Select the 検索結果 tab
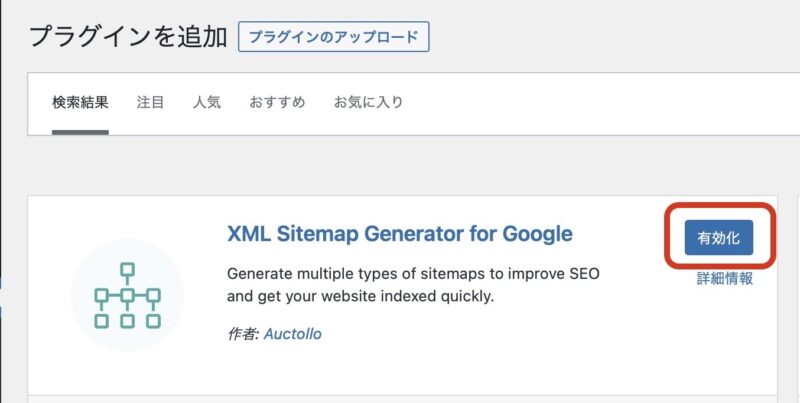Viewport: 800px width, 403px height. tap(80, 103)
